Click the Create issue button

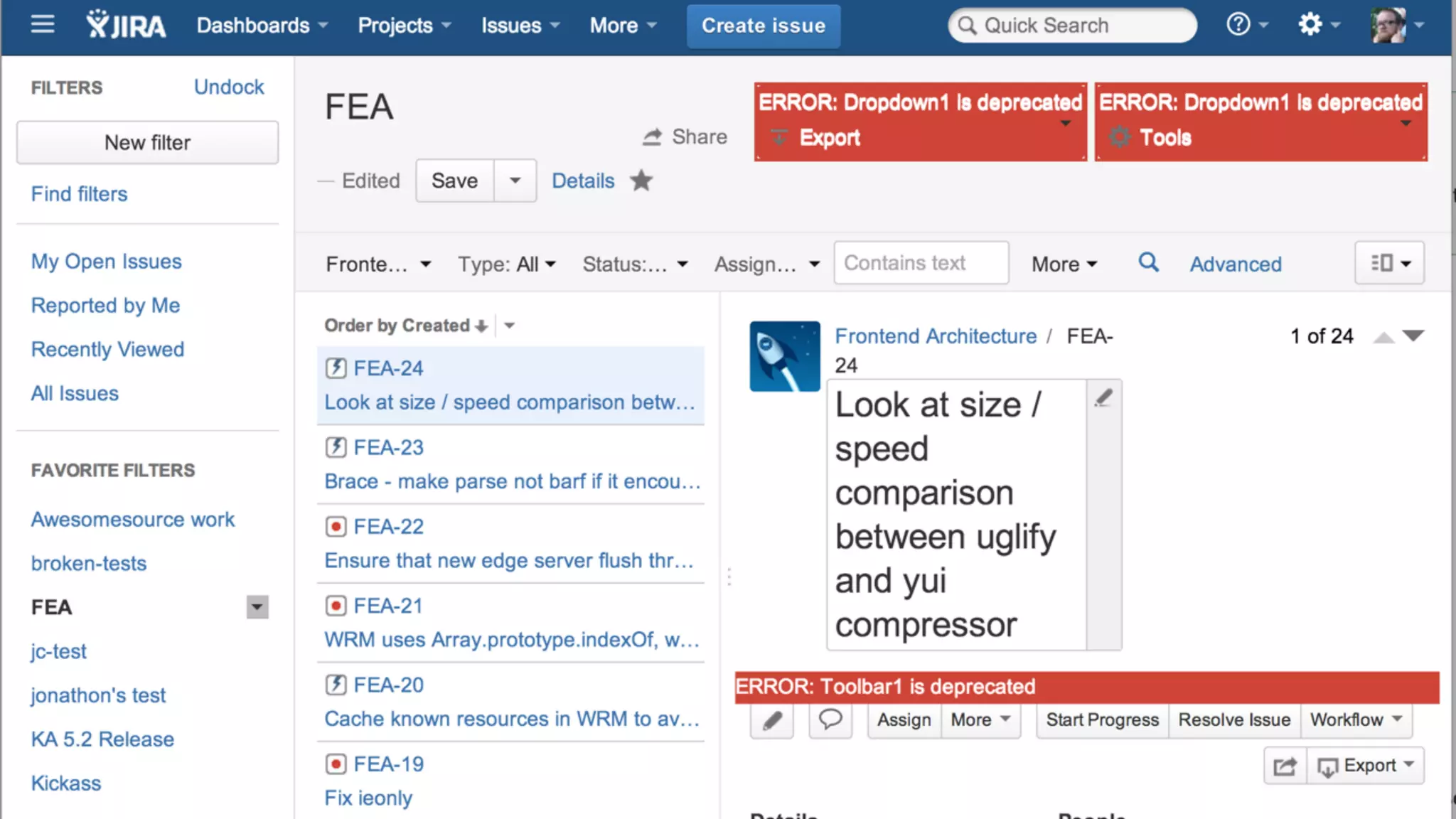click(x=763, y=26)
